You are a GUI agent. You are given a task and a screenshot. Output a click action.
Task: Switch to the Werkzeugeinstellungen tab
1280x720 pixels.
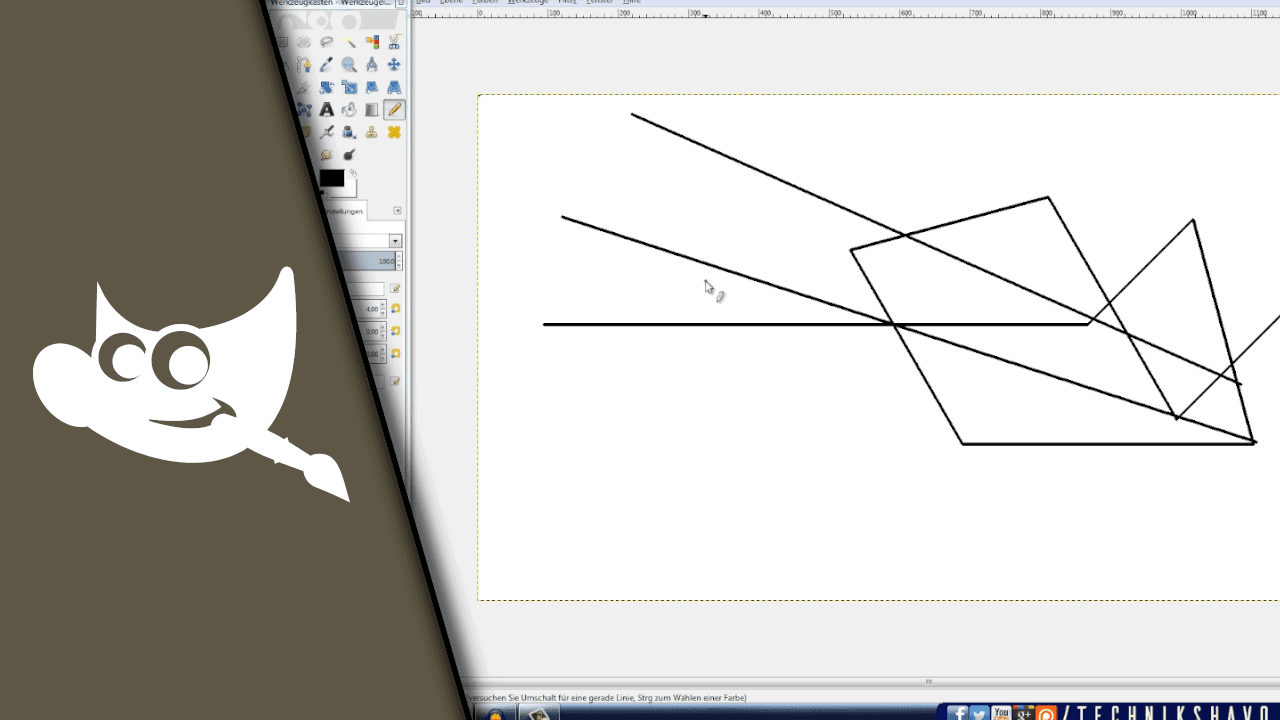(x=345, y=211)
